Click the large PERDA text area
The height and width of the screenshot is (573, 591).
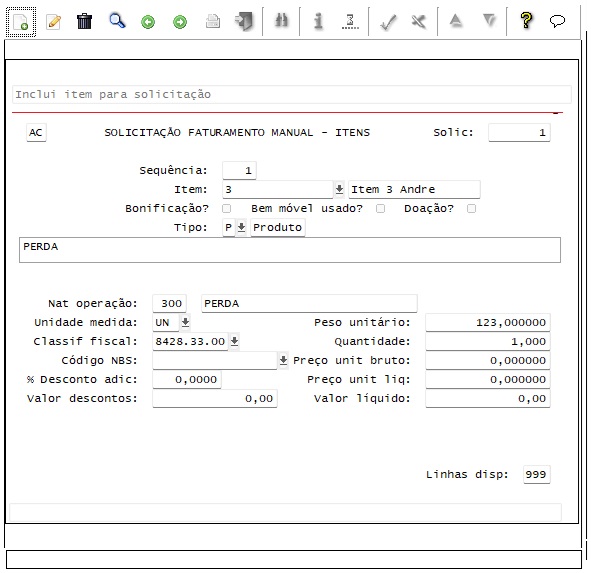tap(290, 250)
